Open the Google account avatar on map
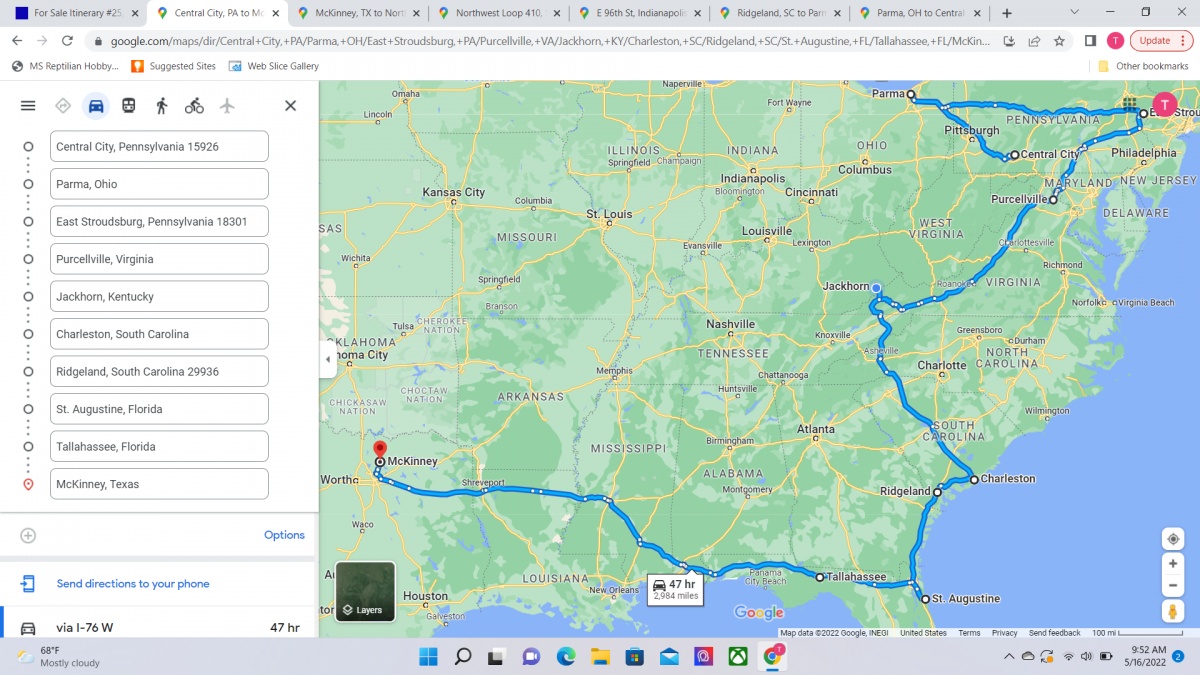The width and height of the screenshot is (1200, 675). point(1164,104)
